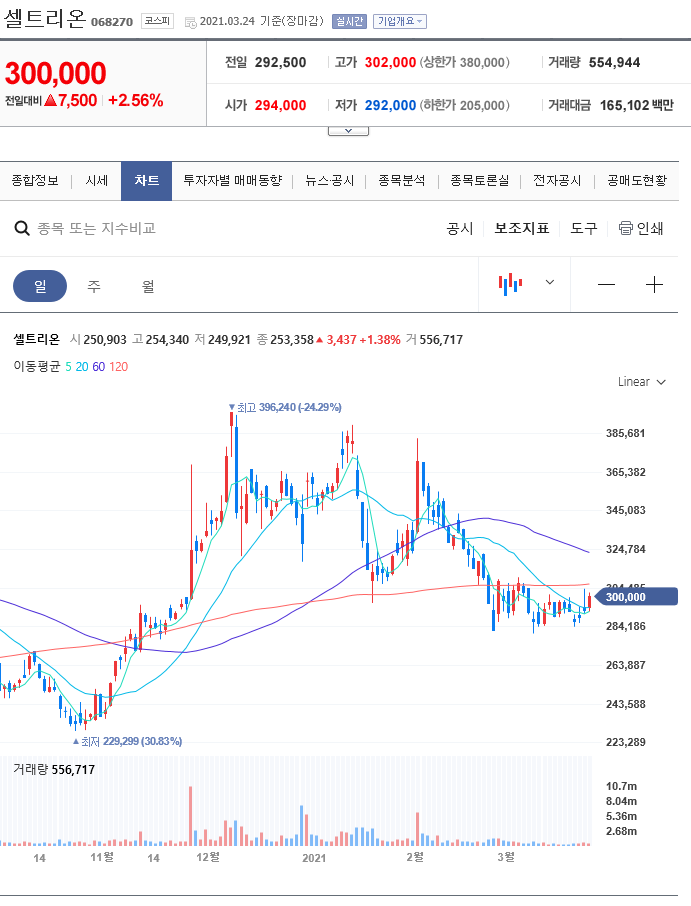Expand chart type list arrow
This screenshot has width=691, height=906.
(x=550, y=282)
